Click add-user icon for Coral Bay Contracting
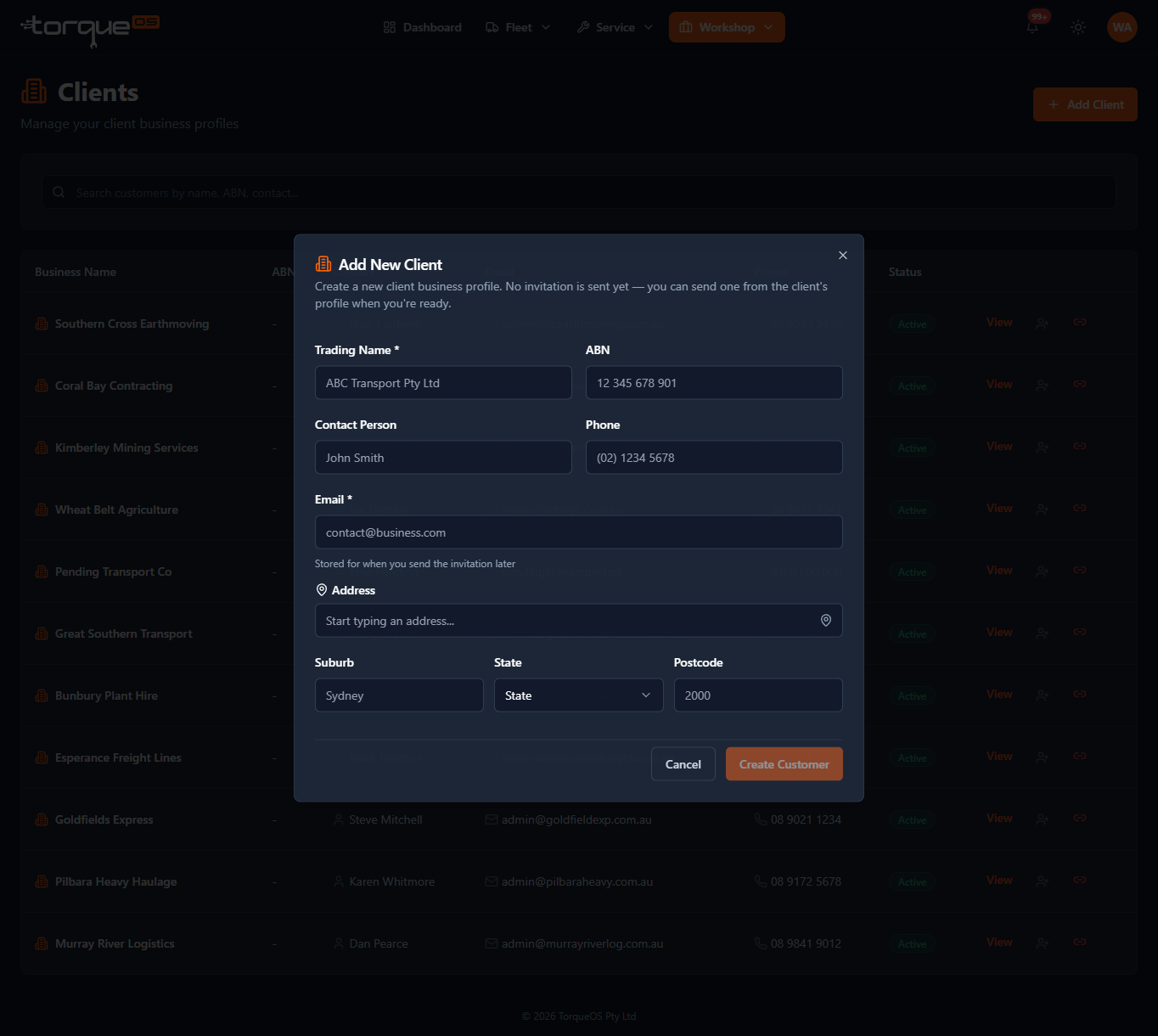This screenshot has height=1036, width=1158. coord(1042,385)
